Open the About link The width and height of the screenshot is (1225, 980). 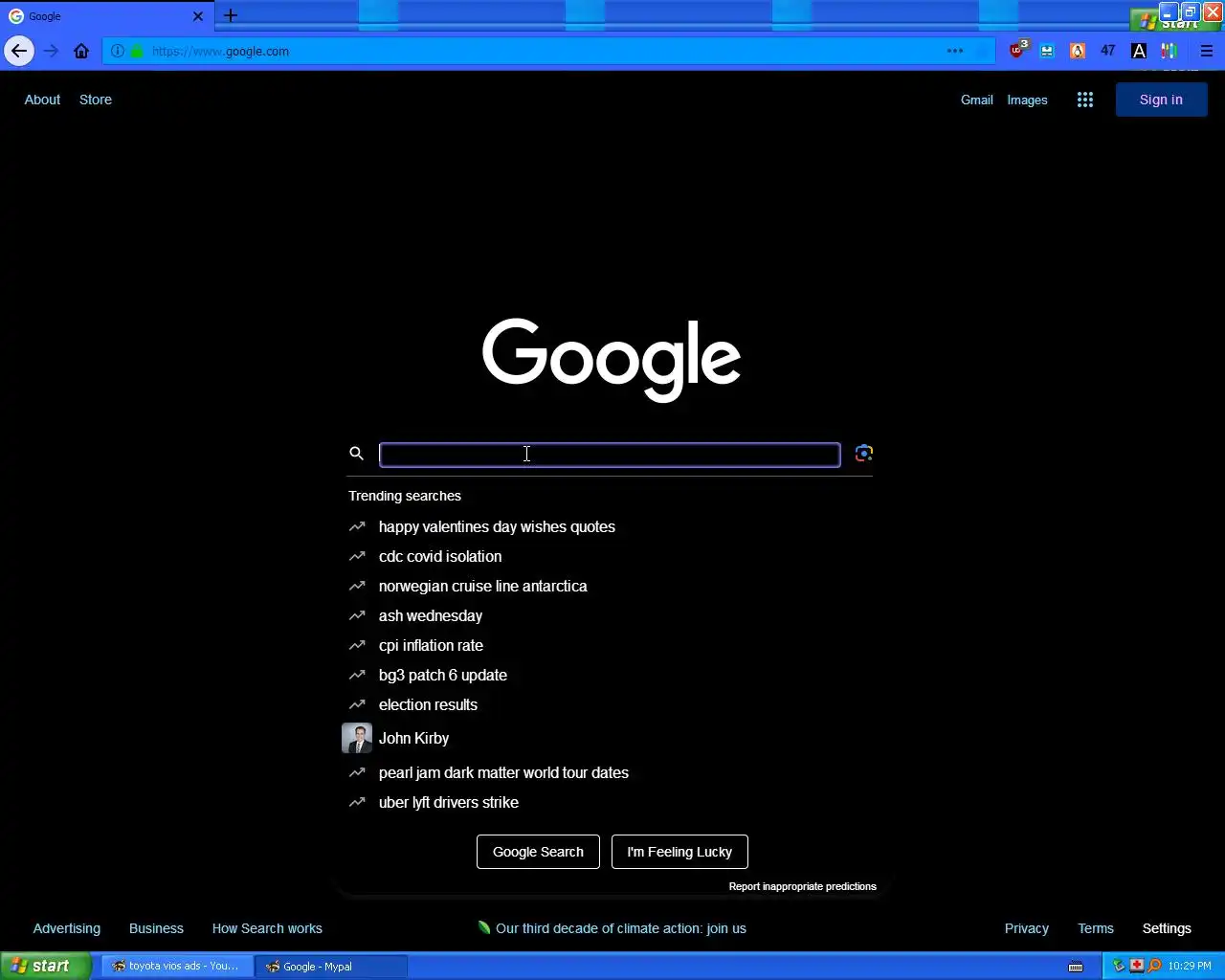pos(42,100)
